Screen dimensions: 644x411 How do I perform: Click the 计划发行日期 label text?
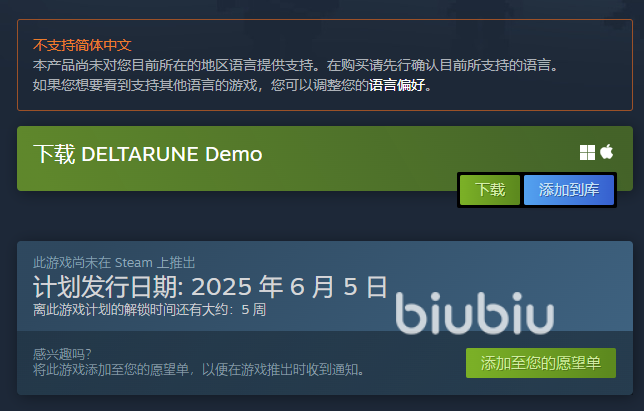pos(108,287)
